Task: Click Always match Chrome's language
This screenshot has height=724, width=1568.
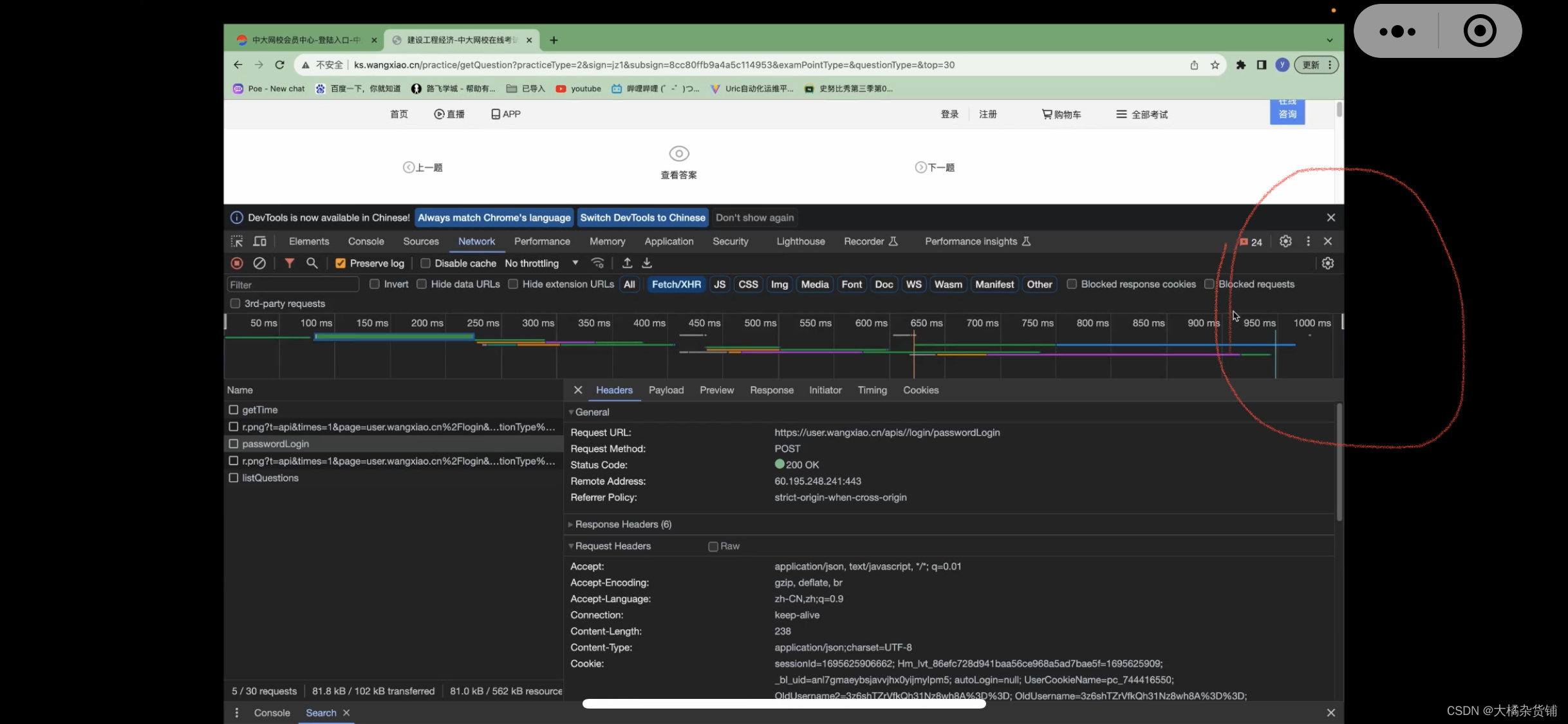Action: click(494, 218)
